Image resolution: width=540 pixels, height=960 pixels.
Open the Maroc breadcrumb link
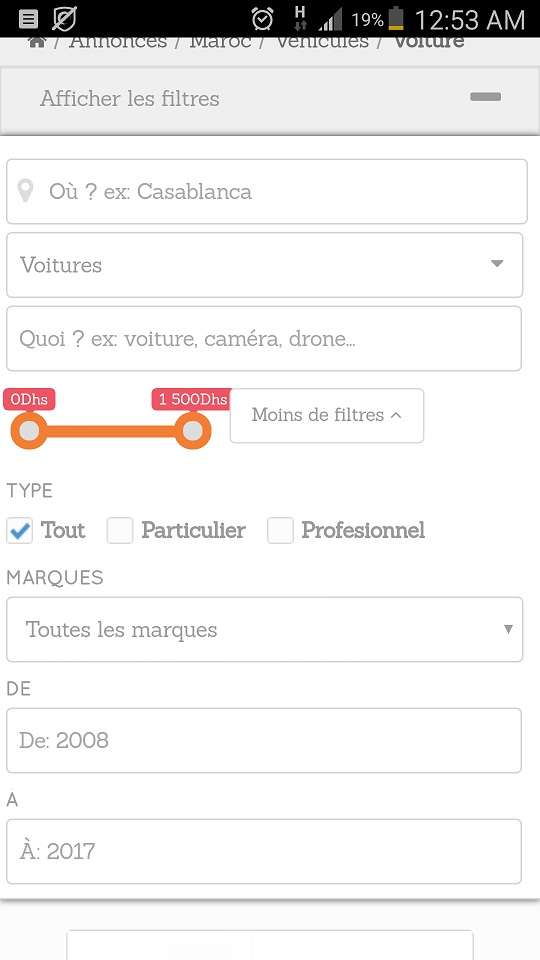pos(220,42)
